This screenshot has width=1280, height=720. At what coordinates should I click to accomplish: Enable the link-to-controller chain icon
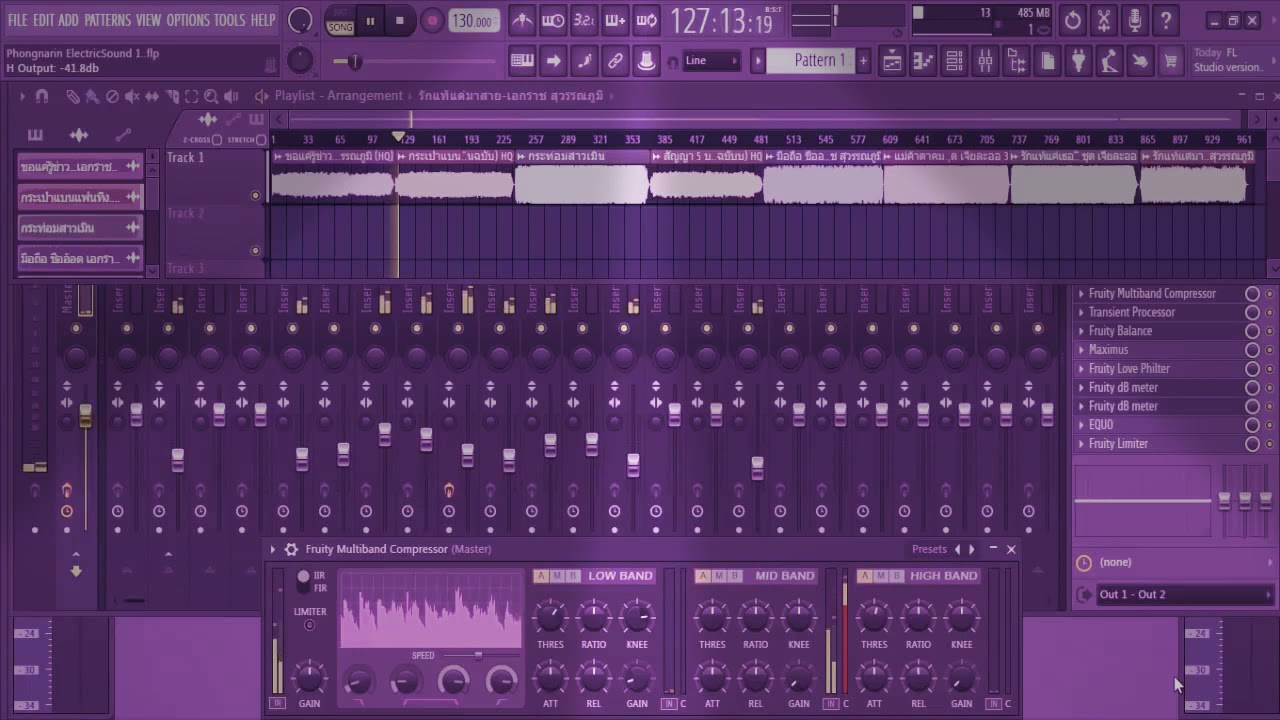615,61
